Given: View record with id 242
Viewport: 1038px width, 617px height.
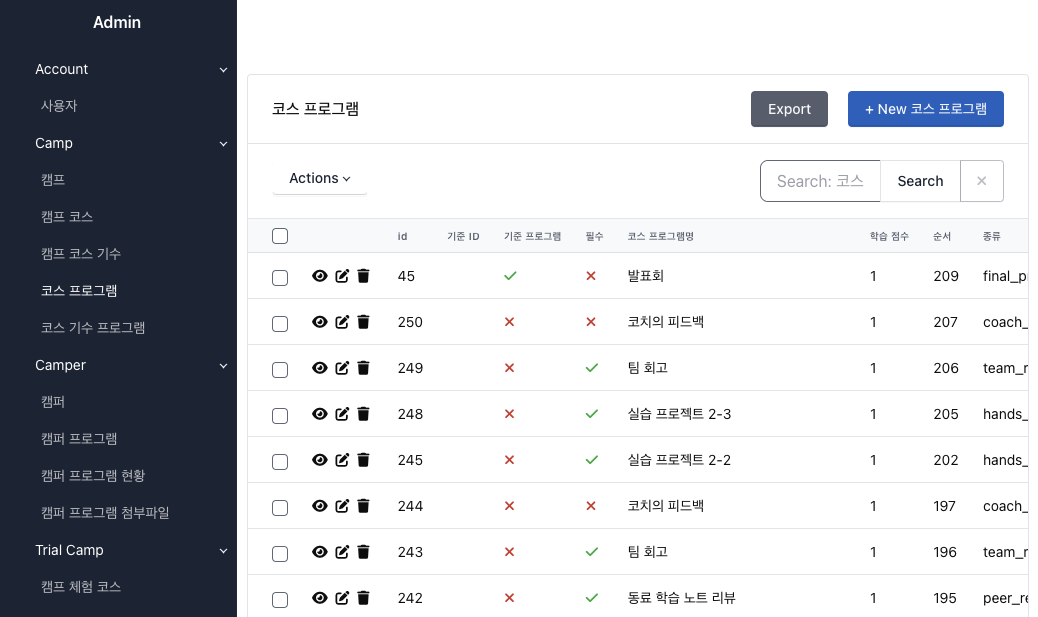Looking at the screenshot, I should click(x=320, y=598).
